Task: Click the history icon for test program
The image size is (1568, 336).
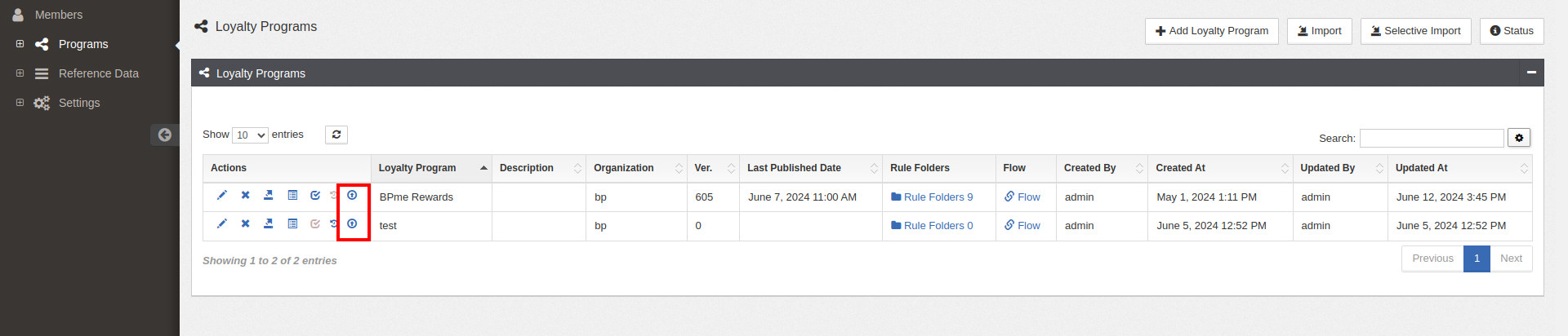Action: (x=333, y=223)
